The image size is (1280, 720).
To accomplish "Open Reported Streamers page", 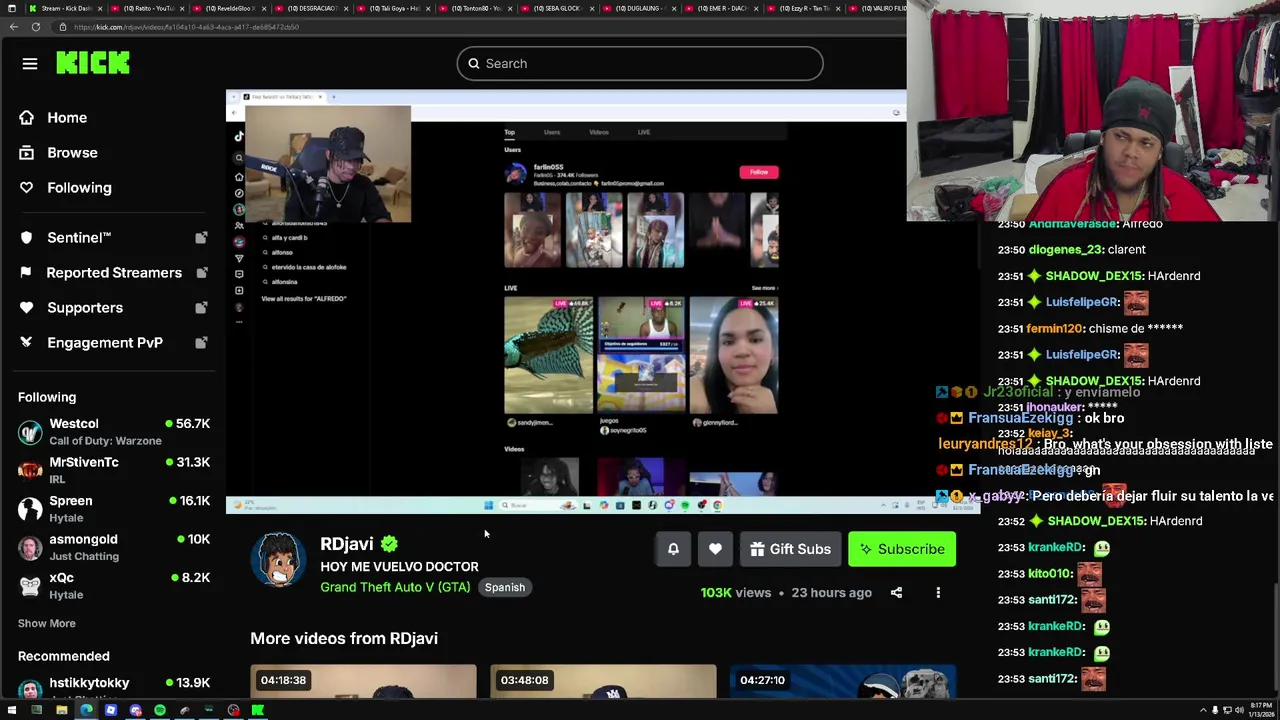I will coord(114,273).
